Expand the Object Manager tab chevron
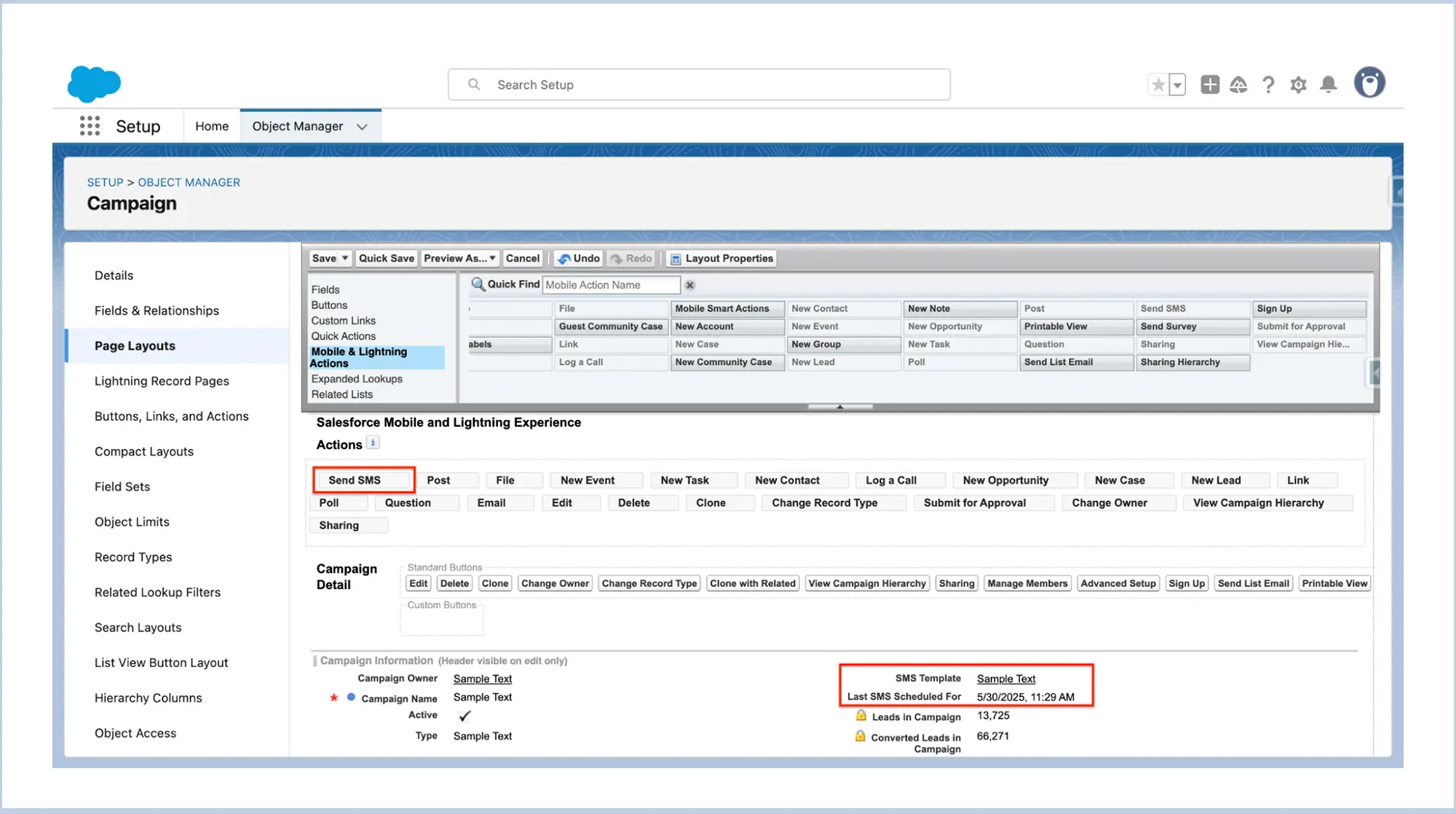This screenshot has width=1456, height=814. click(362, 127)
